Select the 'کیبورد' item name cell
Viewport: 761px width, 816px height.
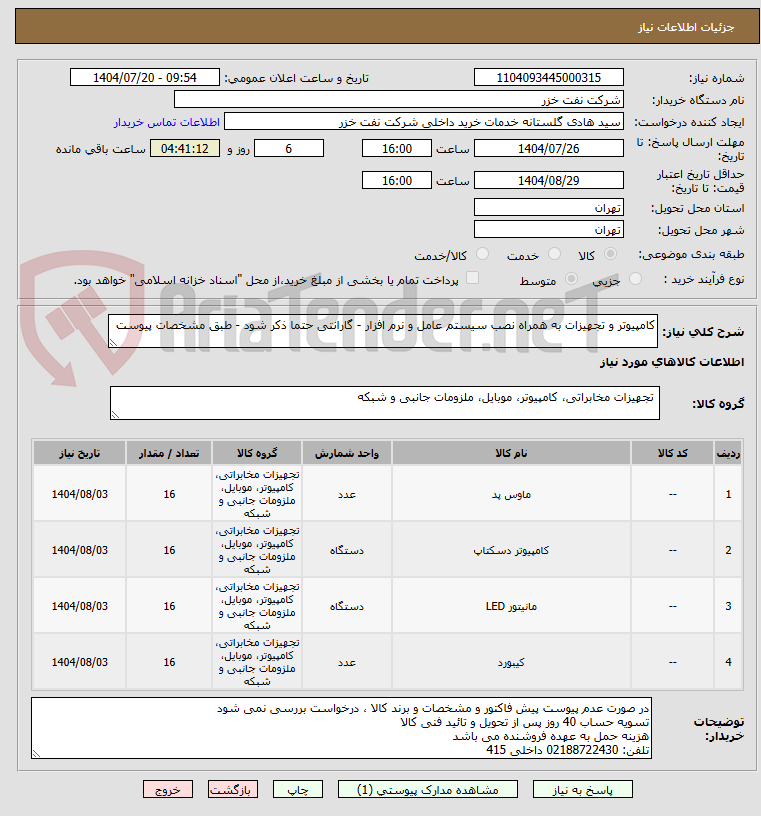[x=511, y=662]
